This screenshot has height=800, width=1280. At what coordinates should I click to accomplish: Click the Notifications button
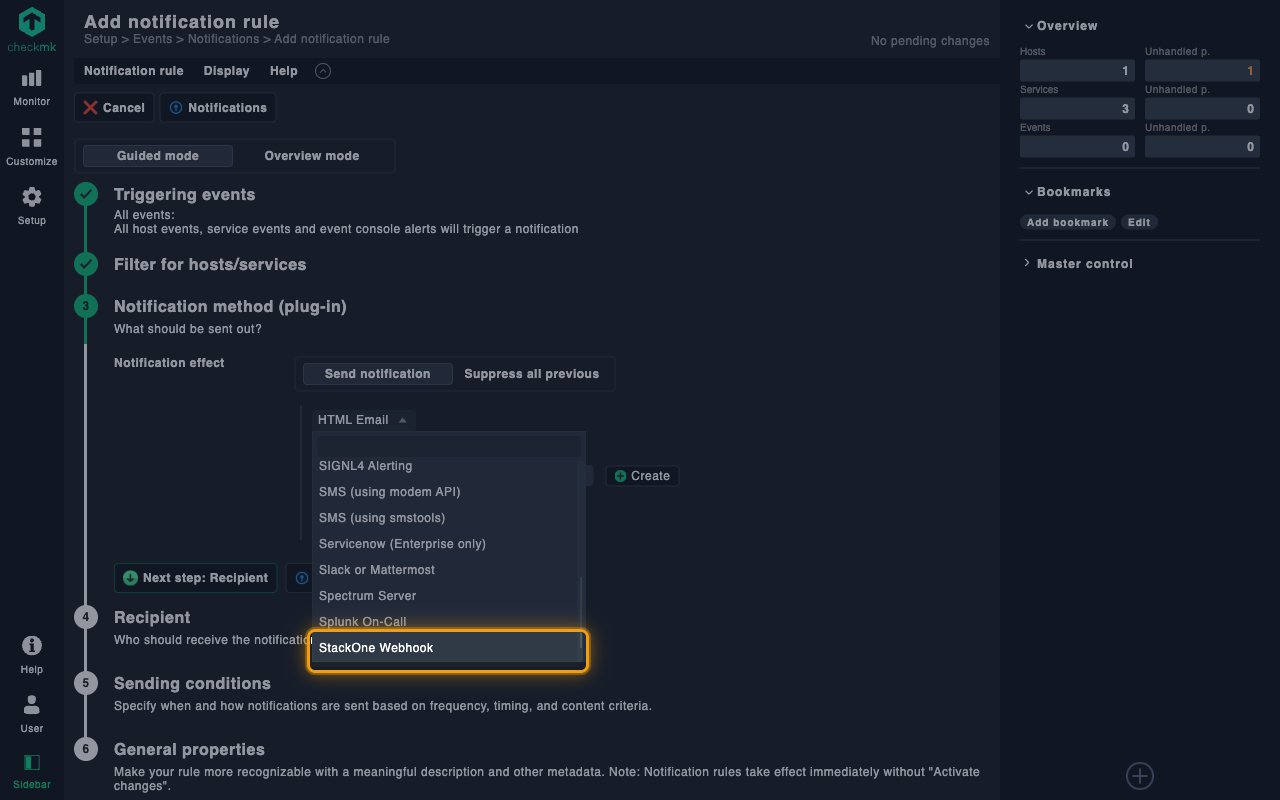217,108
